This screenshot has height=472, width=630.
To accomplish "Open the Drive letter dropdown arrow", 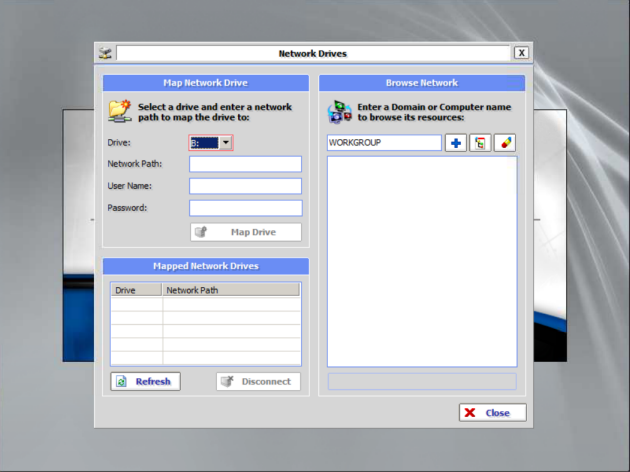I will [x=226, y=143].
